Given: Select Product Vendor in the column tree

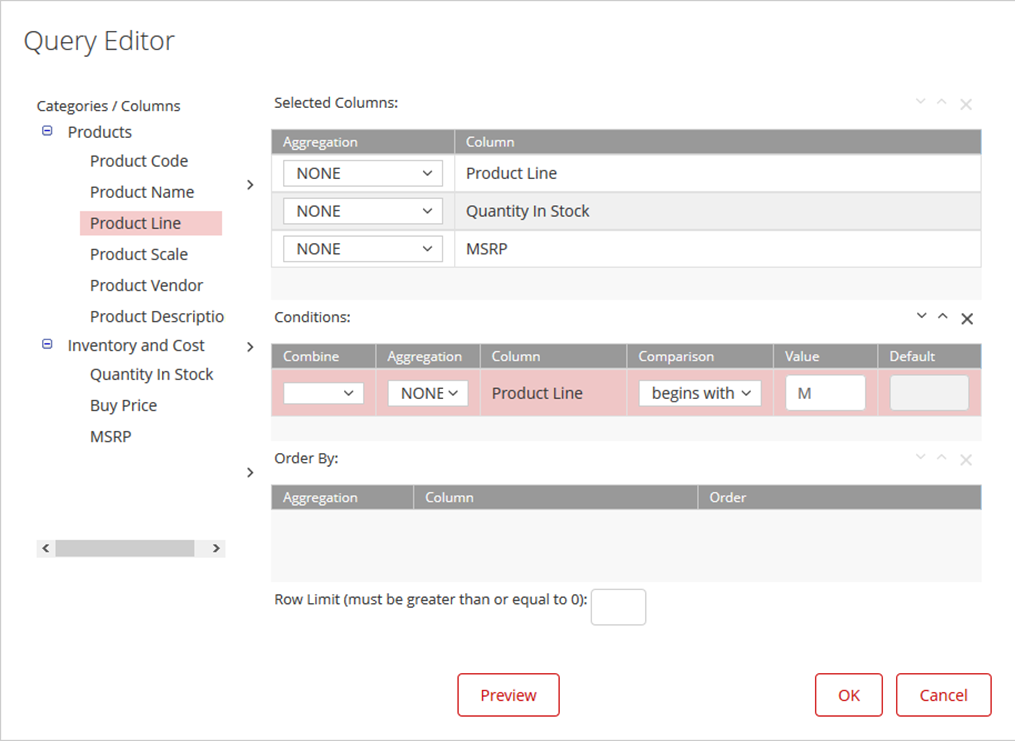Looking at the screenshot, I should (x=146, y=285).
